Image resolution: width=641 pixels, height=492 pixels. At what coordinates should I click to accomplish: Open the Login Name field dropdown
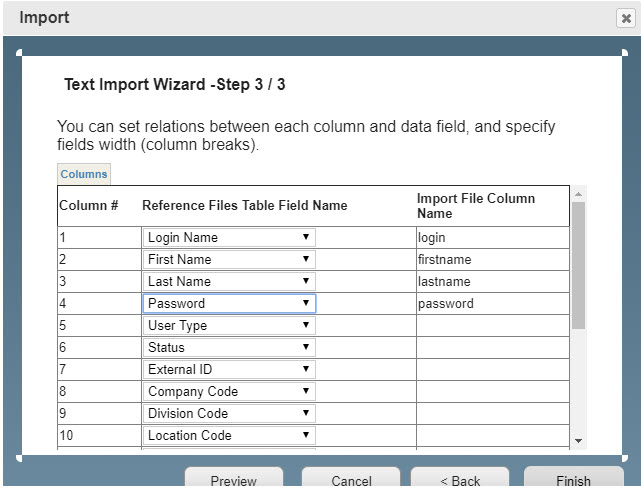(x=229, y=237)
